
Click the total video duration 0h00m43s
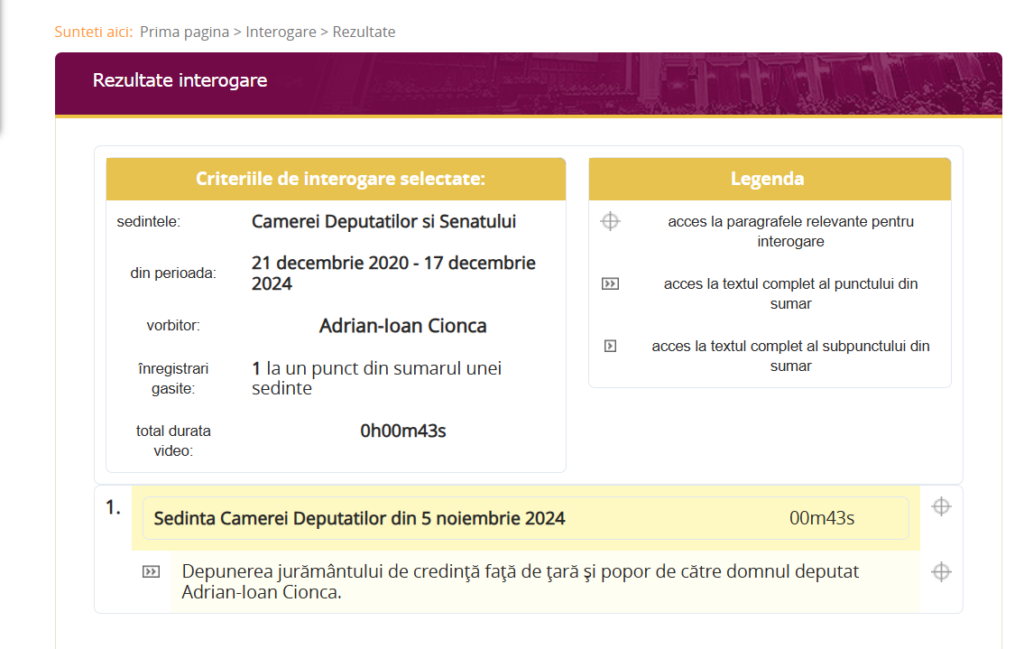coord(403,431)
